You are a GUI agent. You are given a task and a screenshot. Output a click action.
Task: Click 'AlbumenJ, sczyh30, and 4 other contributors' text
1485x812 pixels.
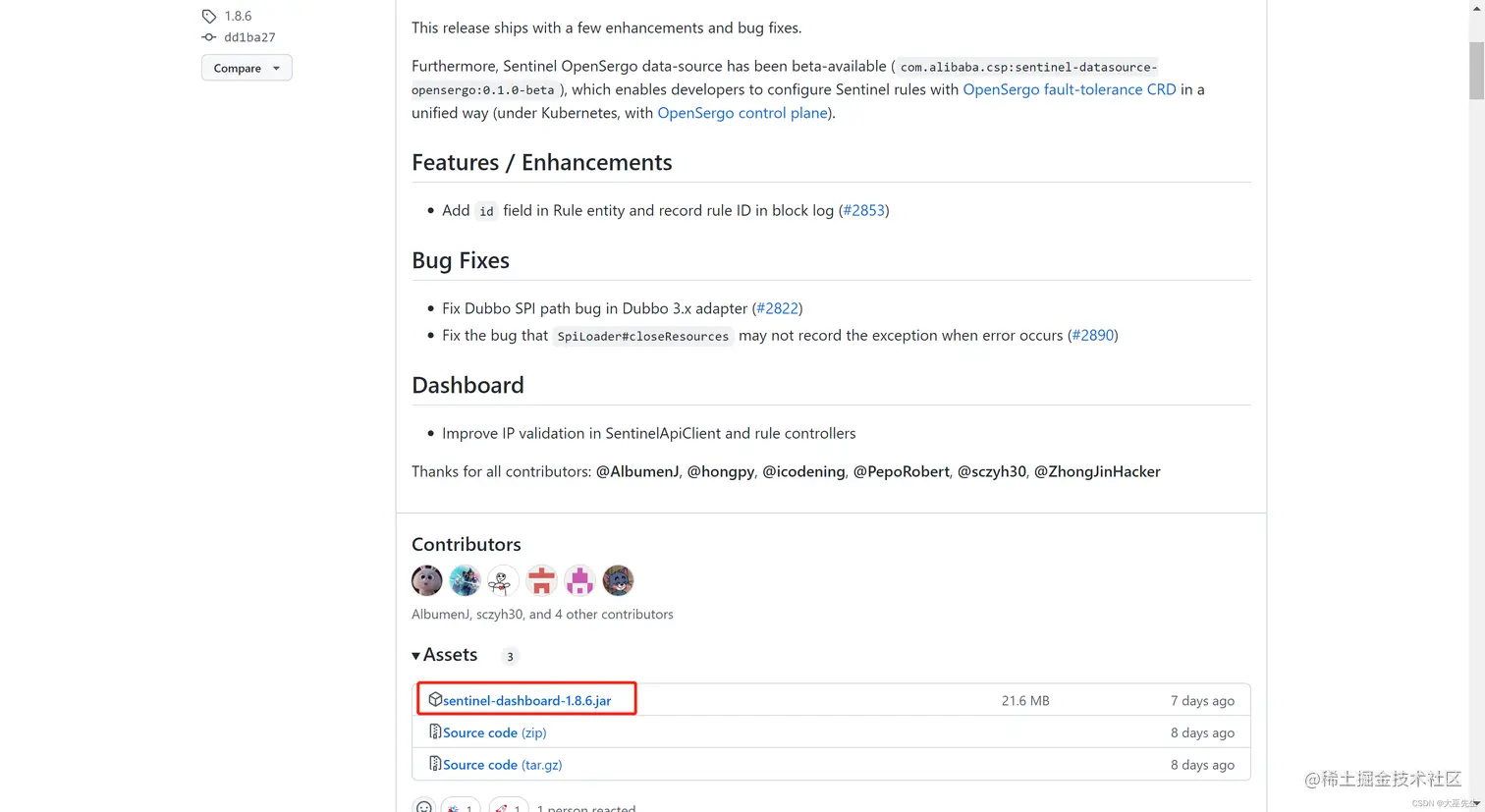point(542,614)
